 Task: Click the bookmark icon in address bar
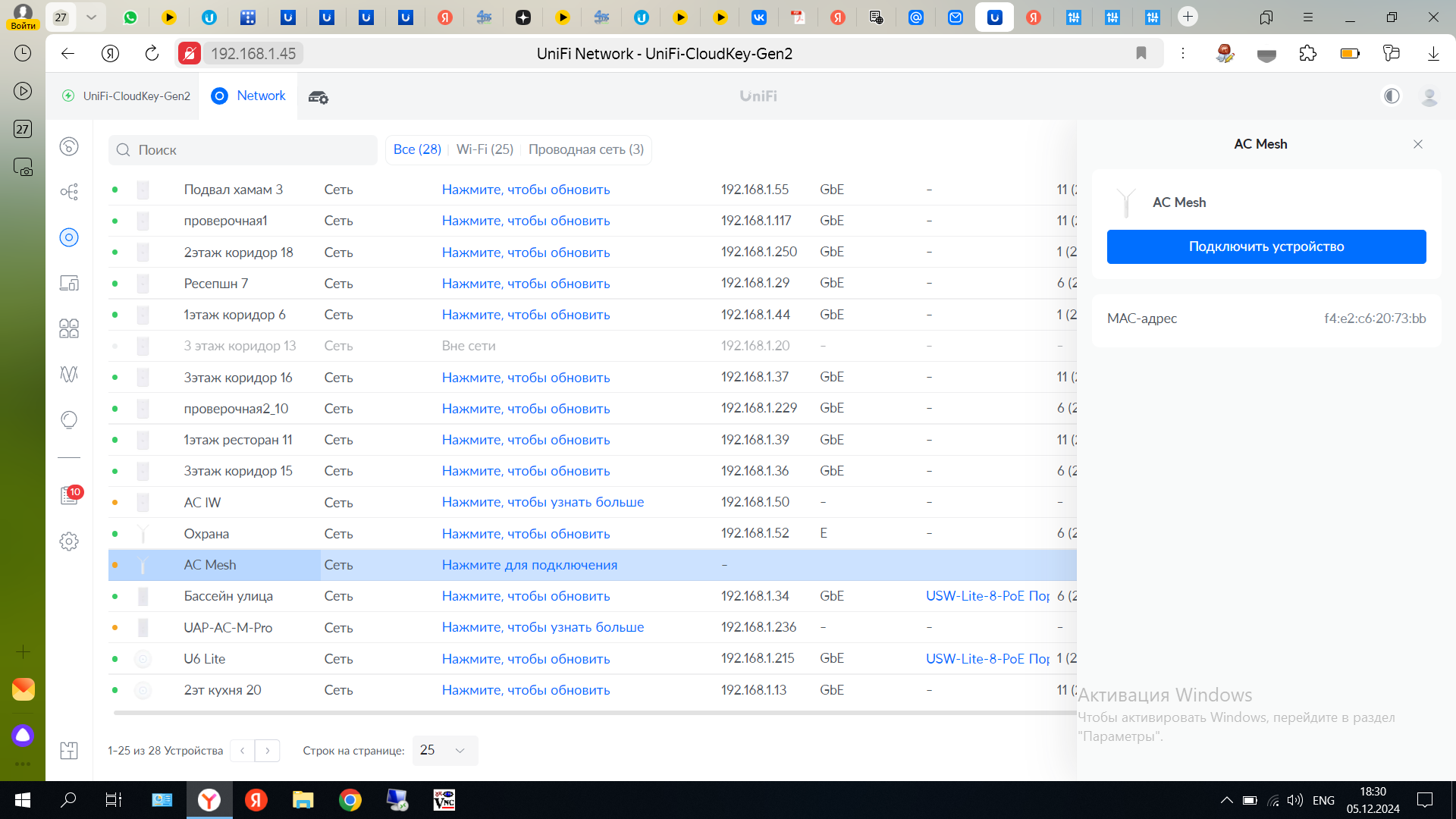coord(1141,53)
